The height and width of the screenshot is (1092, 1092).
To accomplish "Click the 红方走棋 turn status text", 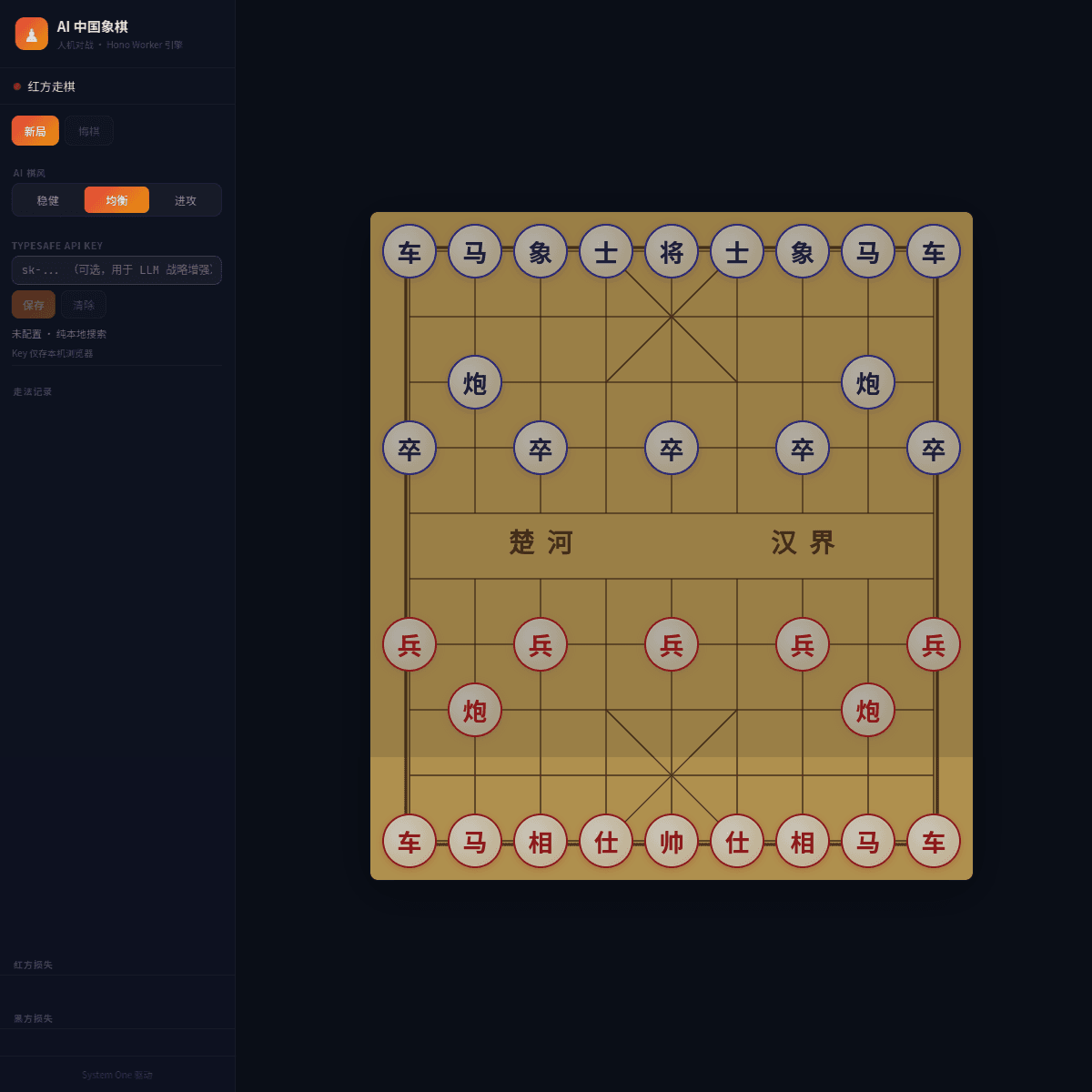I will pos(52,86).
